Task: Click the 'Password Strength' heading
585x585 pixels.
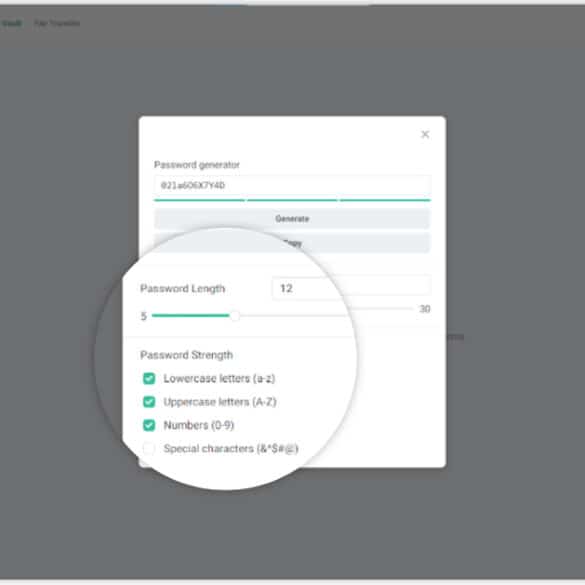Action: pos(187,355)
